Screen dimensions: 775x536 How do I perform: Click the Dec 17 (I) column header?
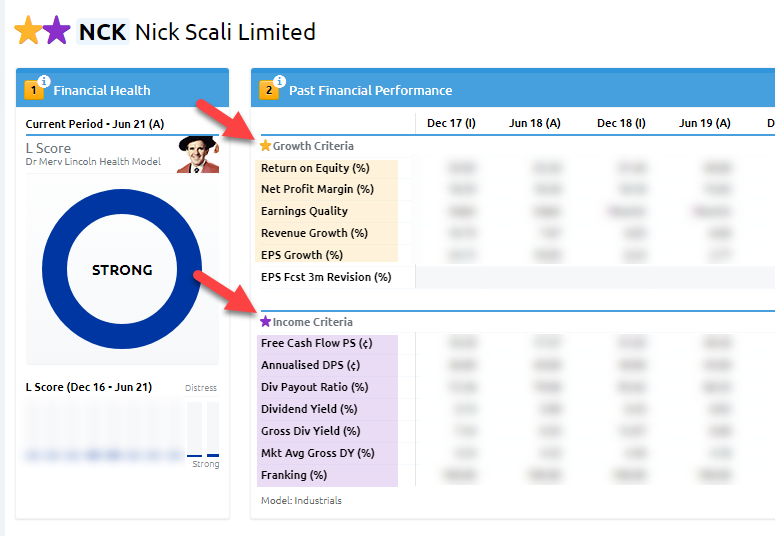point(451,123)
